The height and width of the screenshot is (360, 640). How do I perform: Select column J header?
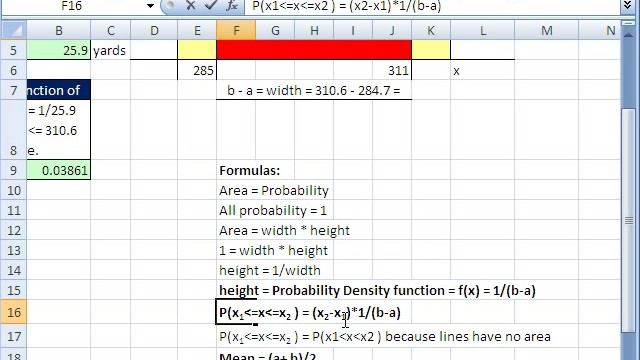tap(392, 31)
